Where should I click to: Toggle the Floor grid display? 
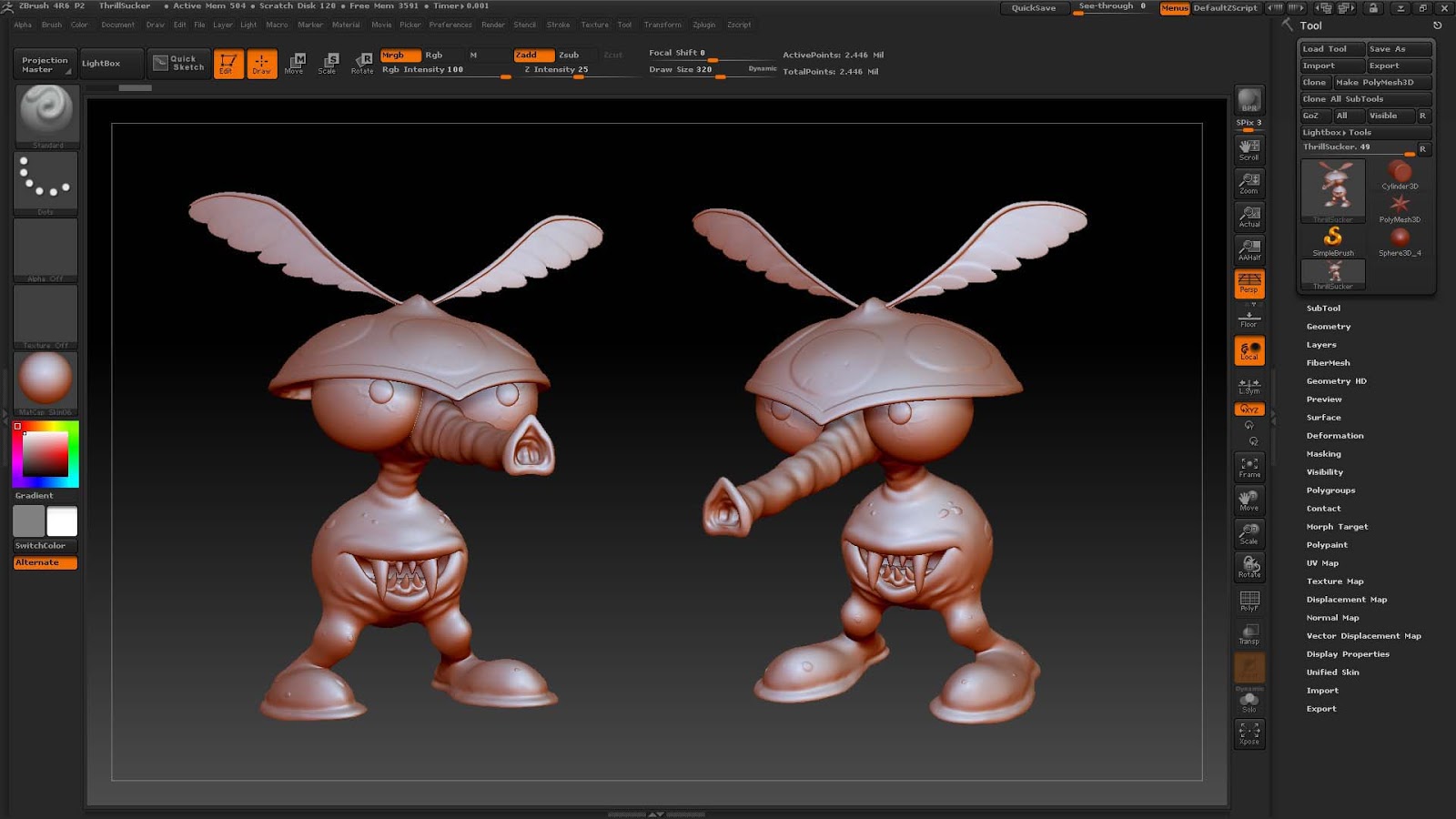(x=1249, y=318)
